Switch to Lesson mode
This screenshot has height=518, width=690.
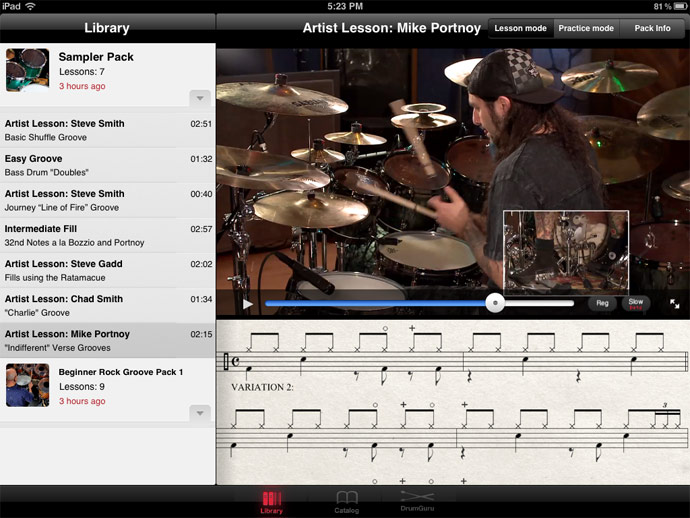click(x=521, y=28)
